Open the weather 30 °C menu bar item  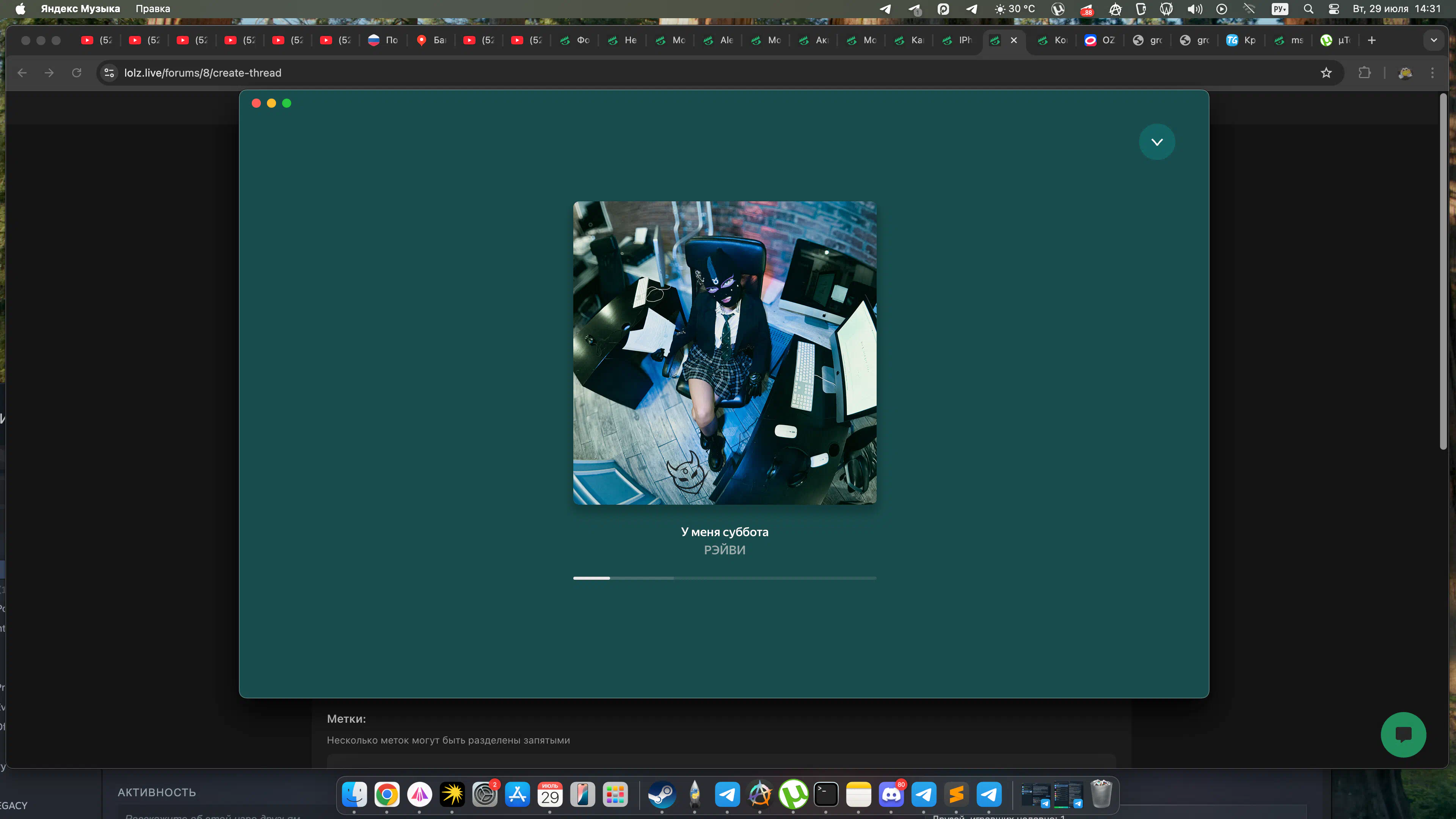(1015, 8)
